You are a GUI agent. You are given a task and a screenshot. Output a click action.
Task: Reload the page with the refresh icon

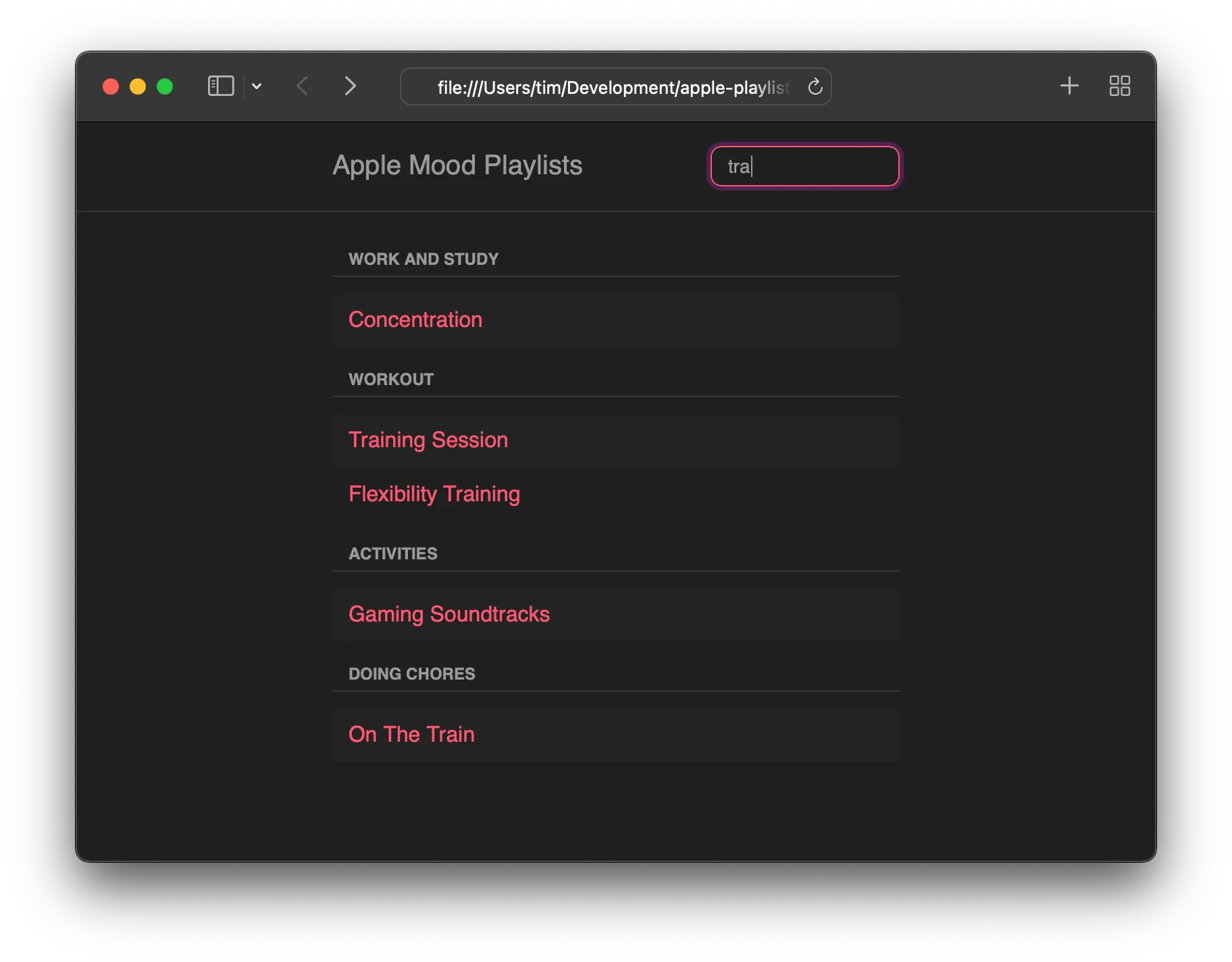click(x=815, y=86)
